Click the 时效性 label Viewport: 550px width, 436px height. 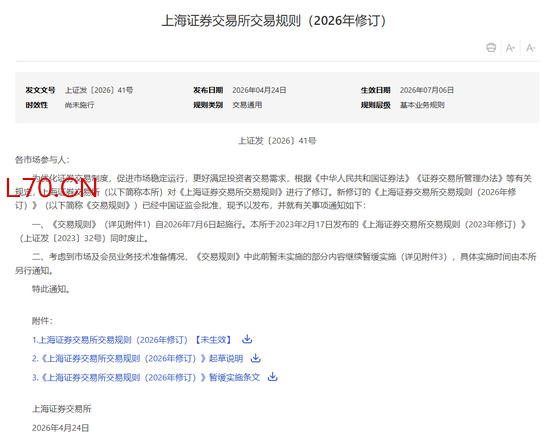point(36,105)
